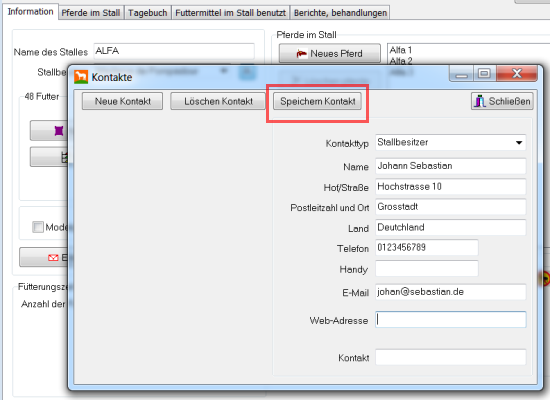Toggle the Mode checkbox in main window

[38, 227]
